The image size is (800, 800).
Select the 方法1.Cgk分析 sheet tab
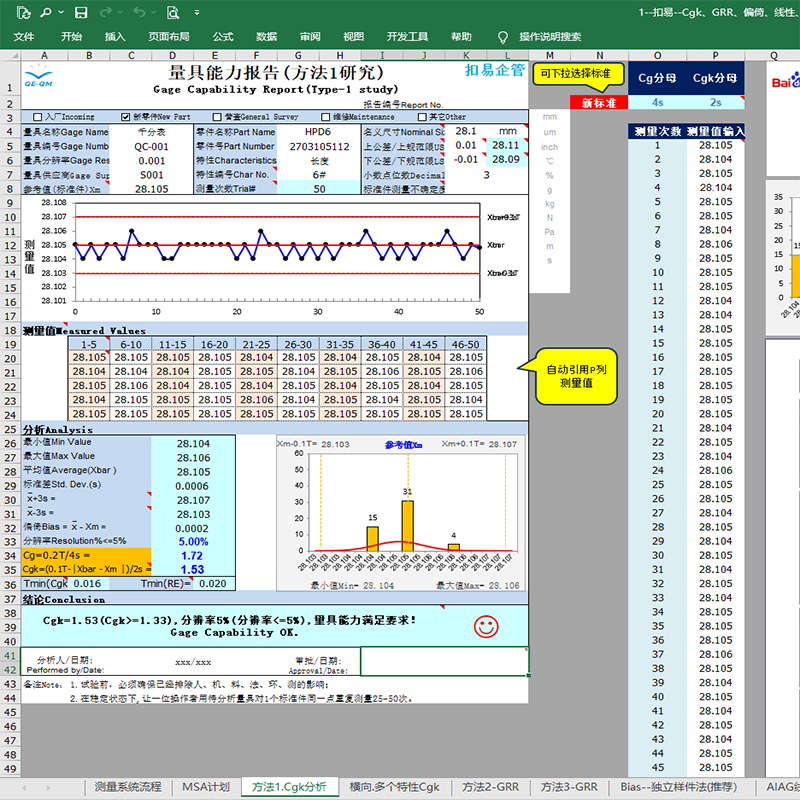pos(289,787)
